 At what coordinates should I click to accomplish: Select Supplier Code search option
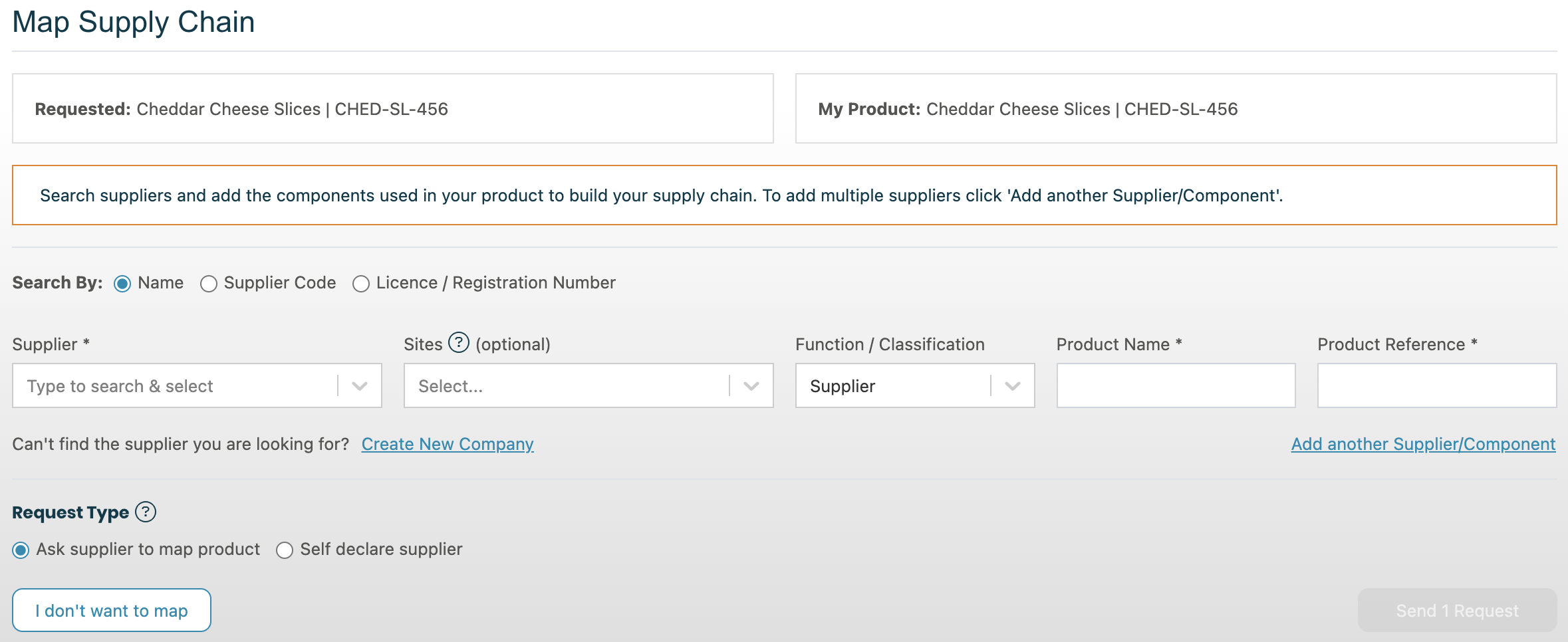coord(209,284)
